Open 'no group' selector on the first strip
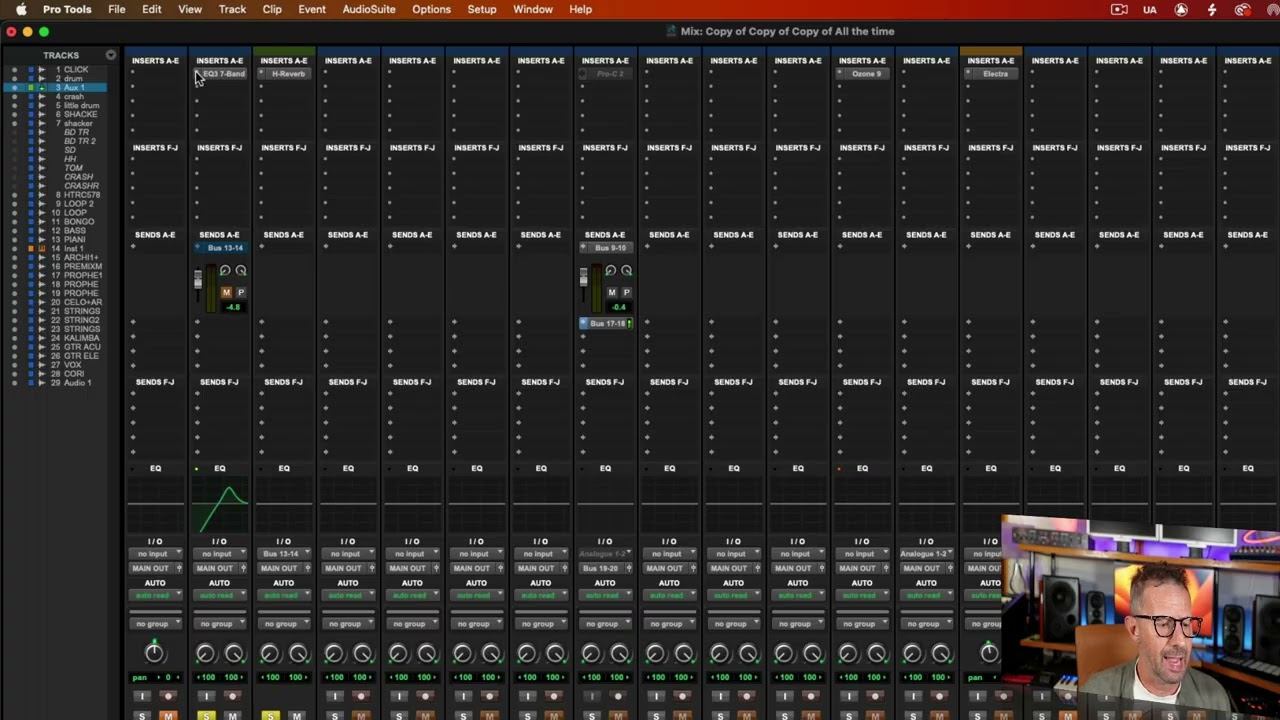This screenshot has height=720, width=1280. [x=155, y=624]
